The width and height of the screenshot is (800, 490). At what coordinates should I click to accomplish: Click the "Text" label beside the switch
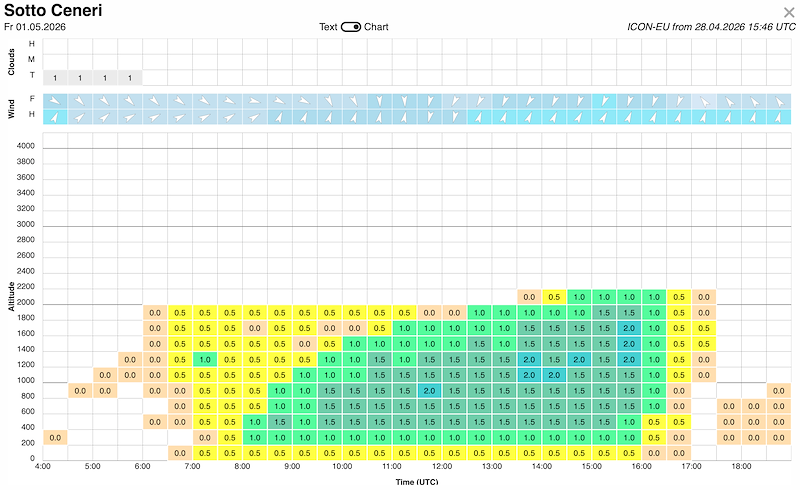pyautogui.click(x=328, y=27)
